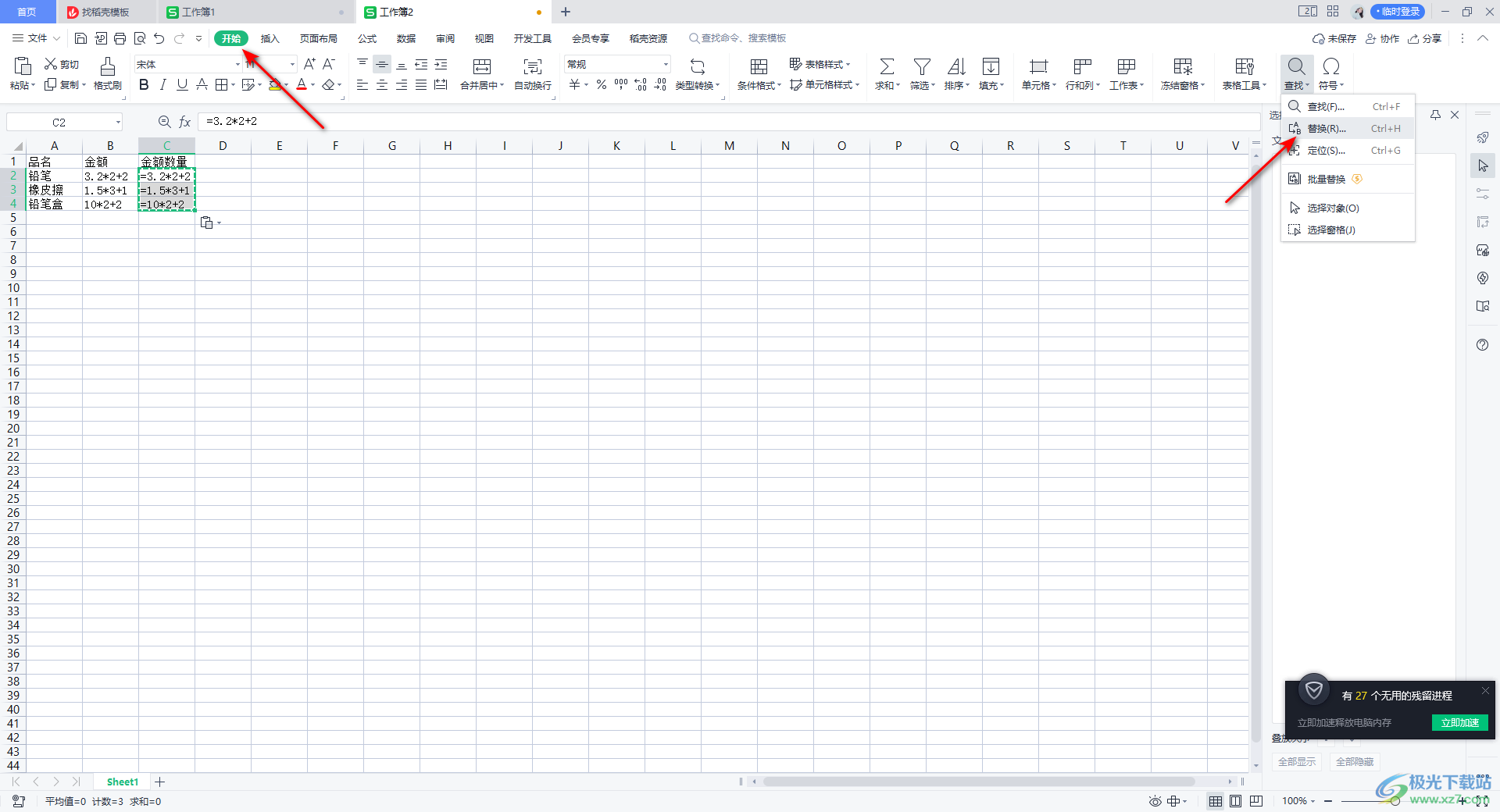Click the increase indent icon
Viewport: 1500px width, 812px height.
[x=441, y=64]
